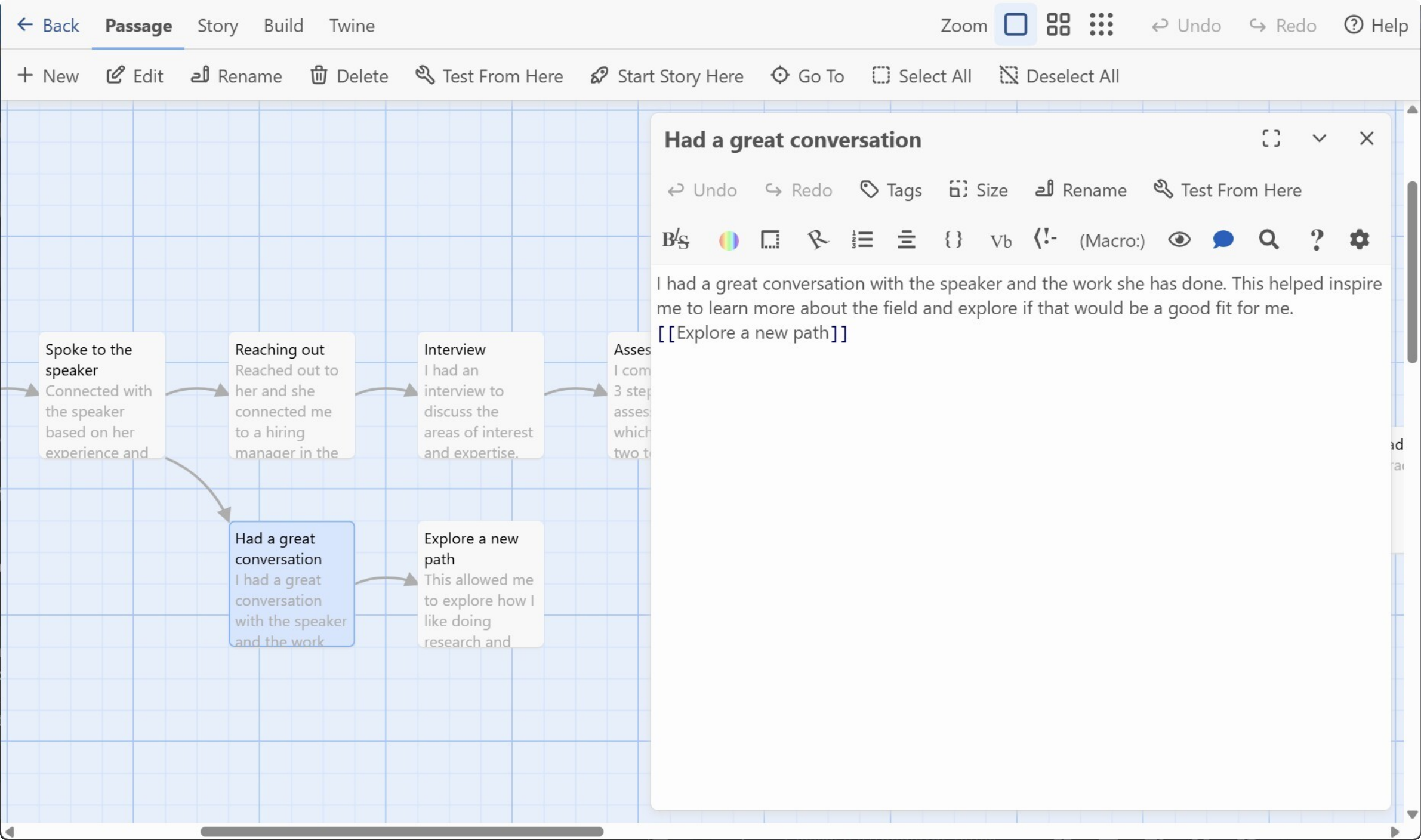Image resolution: width=1421 pixels, height=840 pixels.
Task: Insert curly braces whitespace collapse
Action: pos(953,240)
